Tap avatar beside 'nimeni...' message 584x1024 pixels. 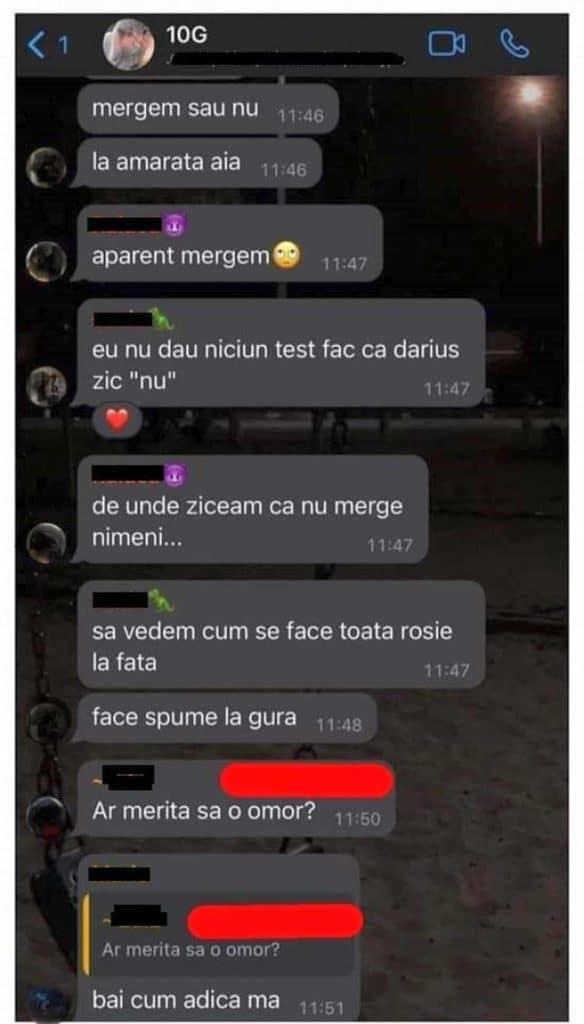coord(46,543)
